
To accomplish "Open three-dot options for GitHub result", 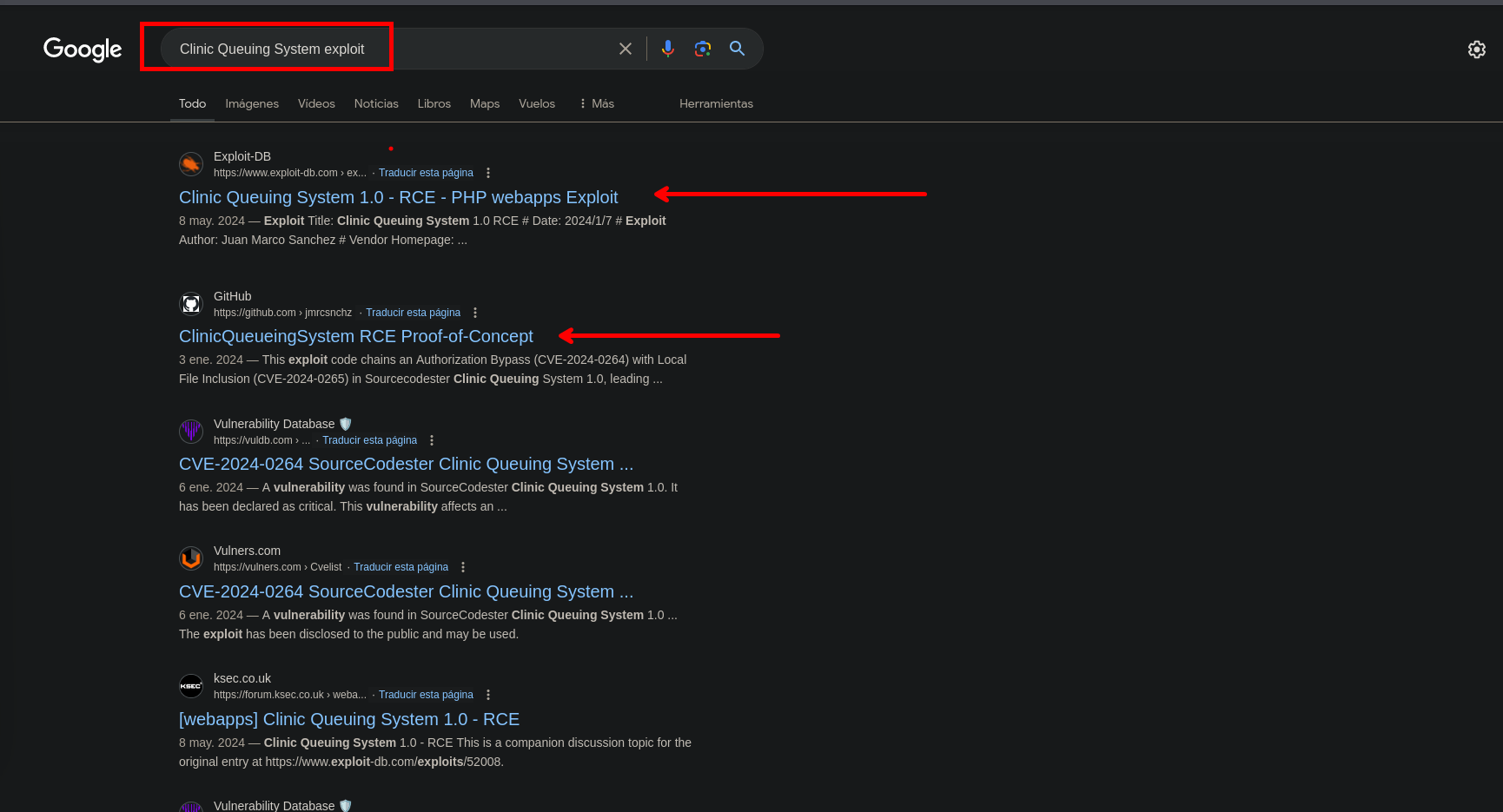I will (475, 313).
